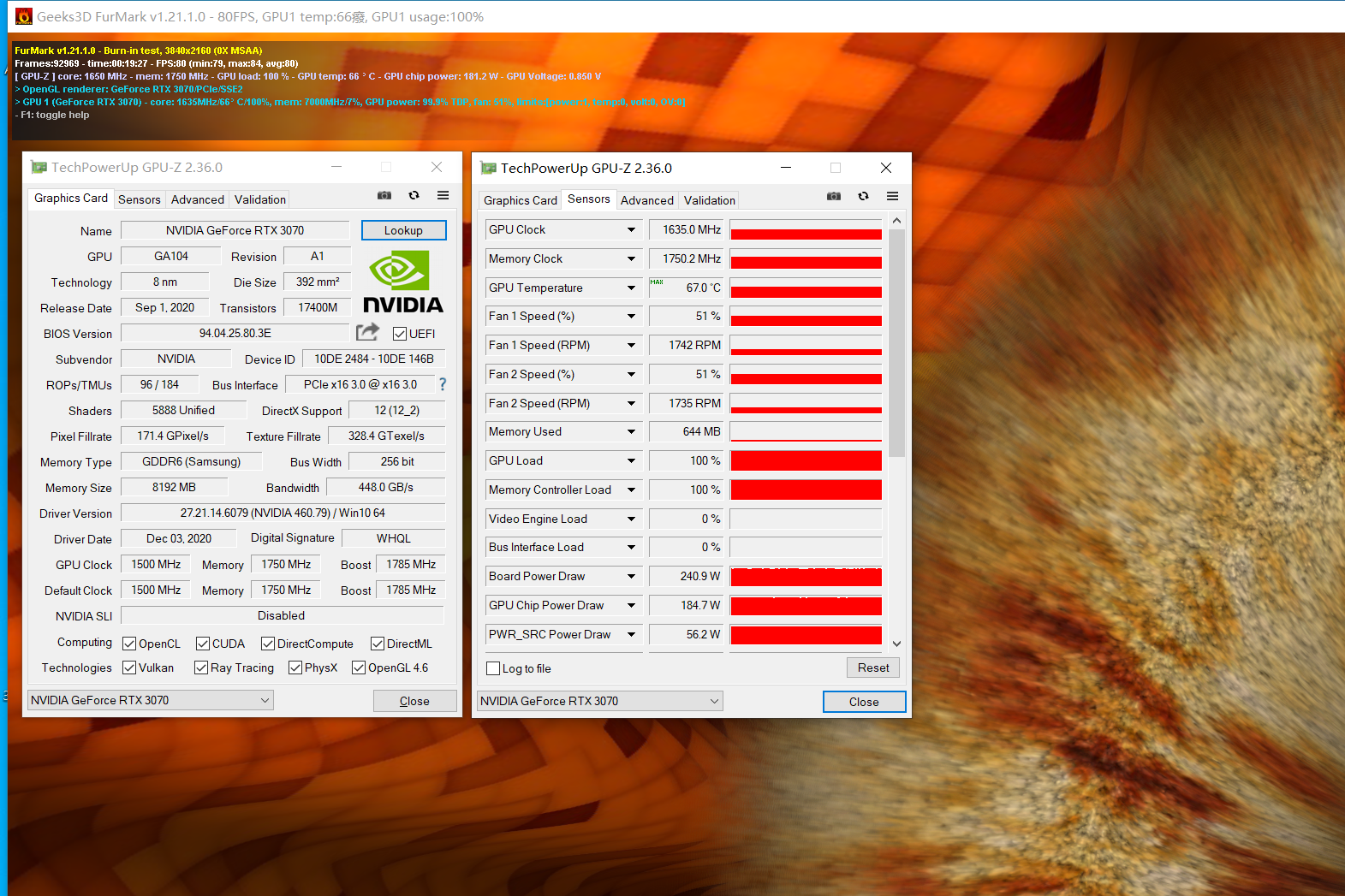Toggle the OpenGL 4.6 checkbox
The image size is (1345, 896).
coord(359,668)
